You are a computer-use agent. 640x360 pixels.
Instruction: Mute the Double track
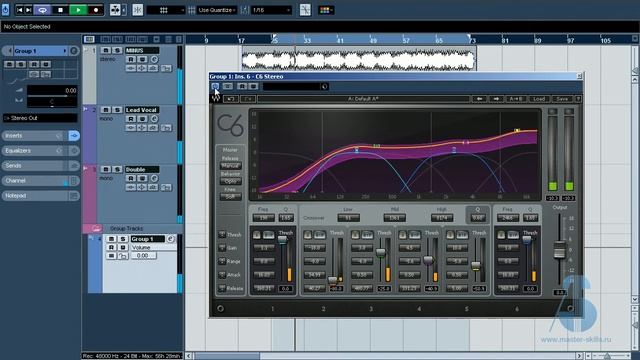point(106,169)
